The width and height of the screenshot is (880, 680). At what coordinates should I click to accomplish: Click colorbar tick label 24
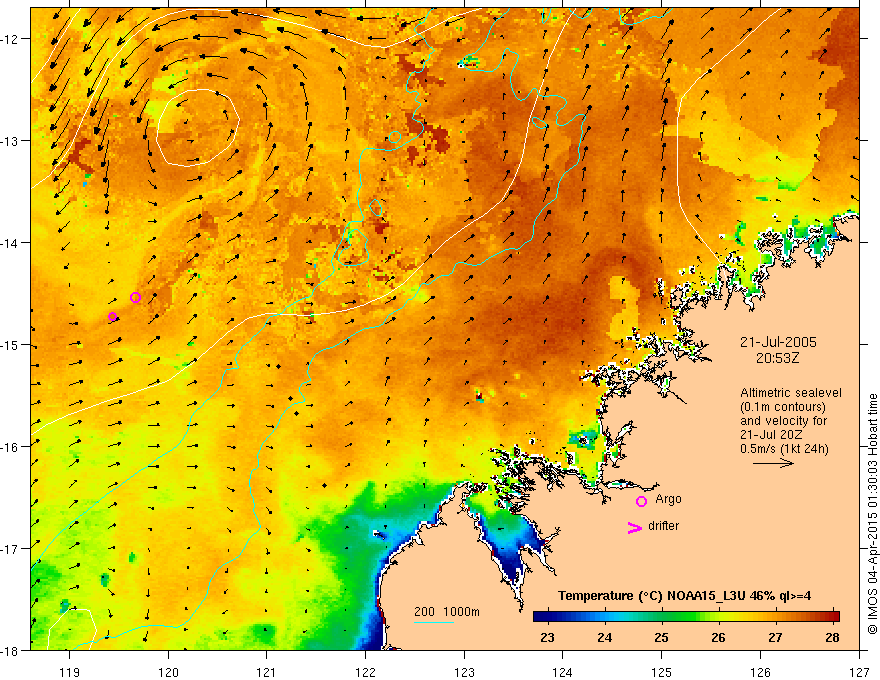tap(604, 637)
